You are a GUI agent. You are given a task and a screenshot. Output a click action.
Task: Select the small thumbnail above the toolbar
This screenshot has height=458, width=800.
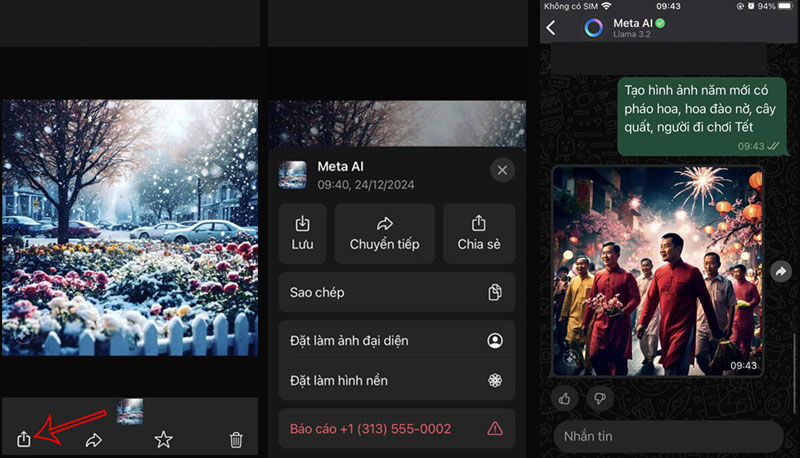(130, 410)
